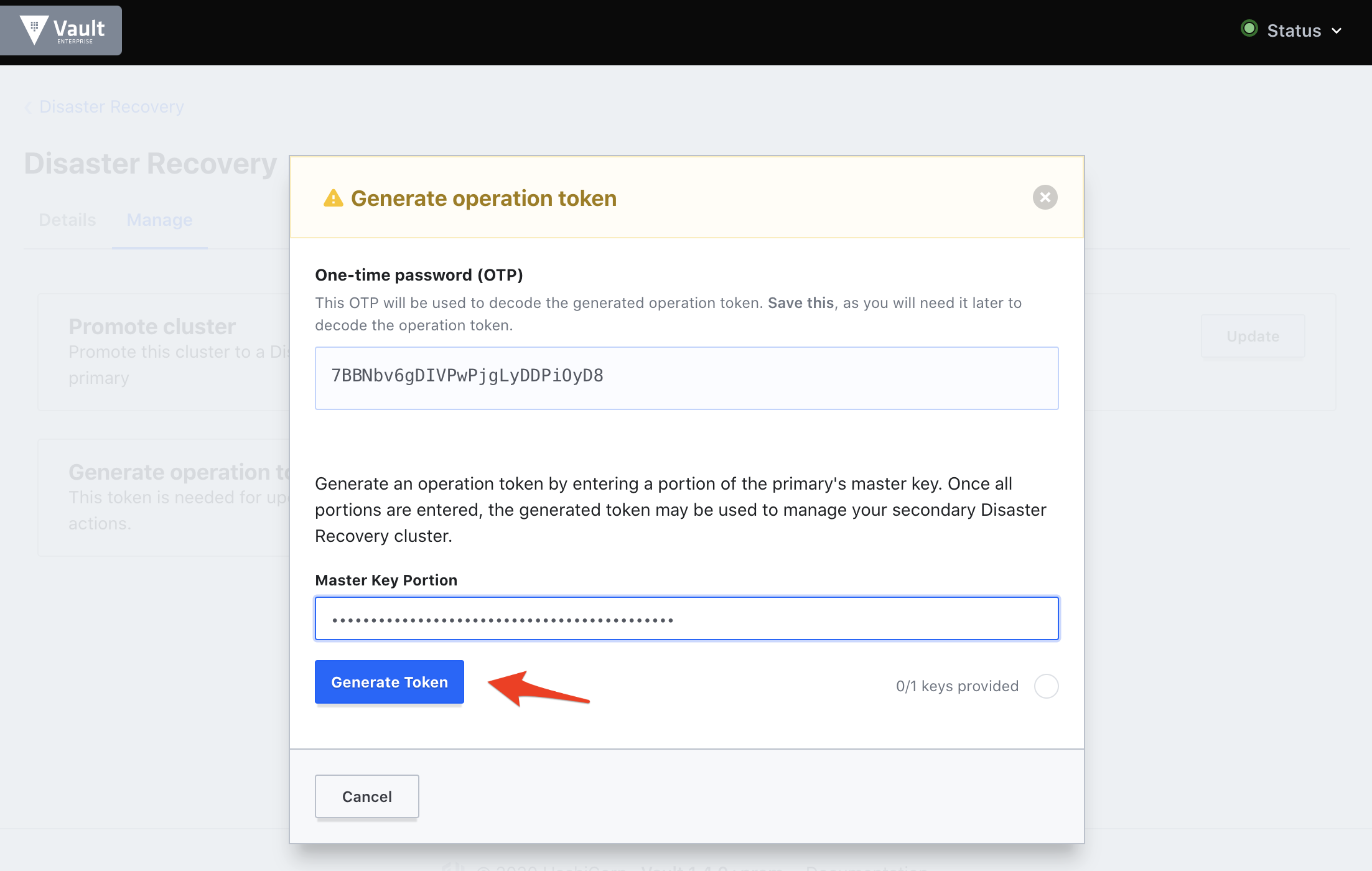
Task: Click the Update button for Promote cluster
Action: tap(1253, 336)
